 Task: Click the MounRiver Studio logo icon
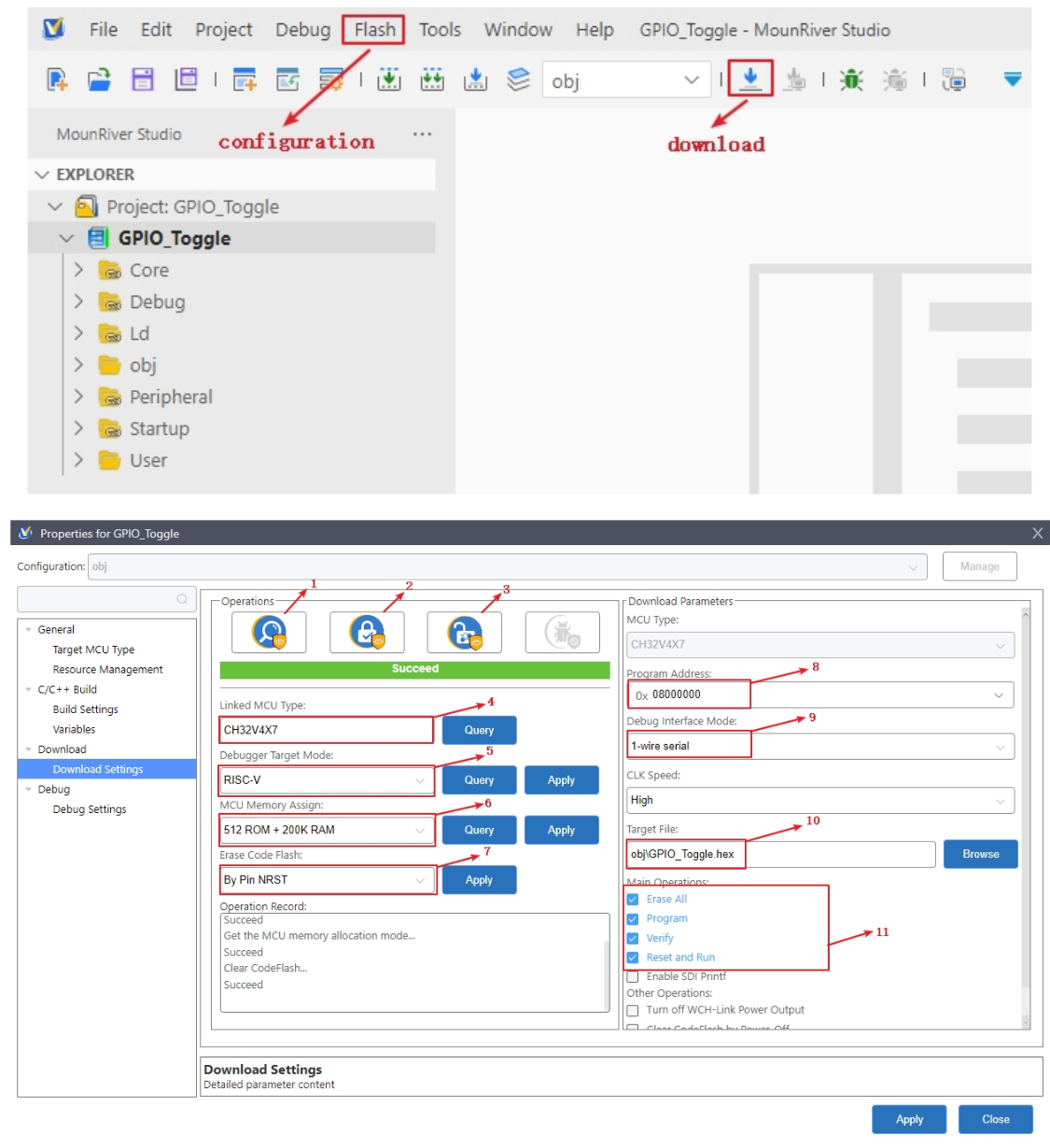coord(54,29)
